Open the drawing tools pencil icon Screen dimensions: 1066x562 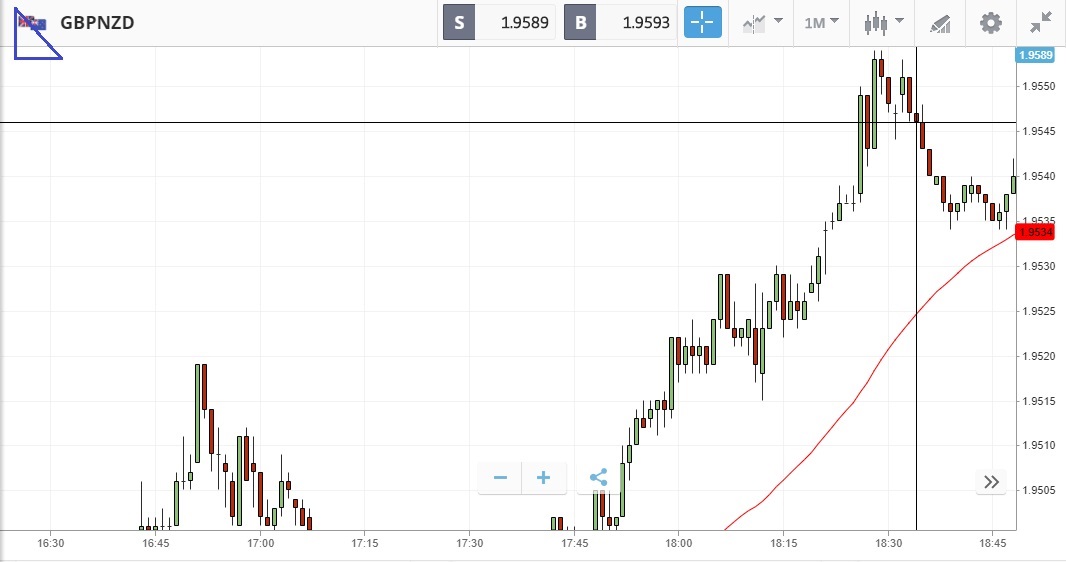[940, 22]
